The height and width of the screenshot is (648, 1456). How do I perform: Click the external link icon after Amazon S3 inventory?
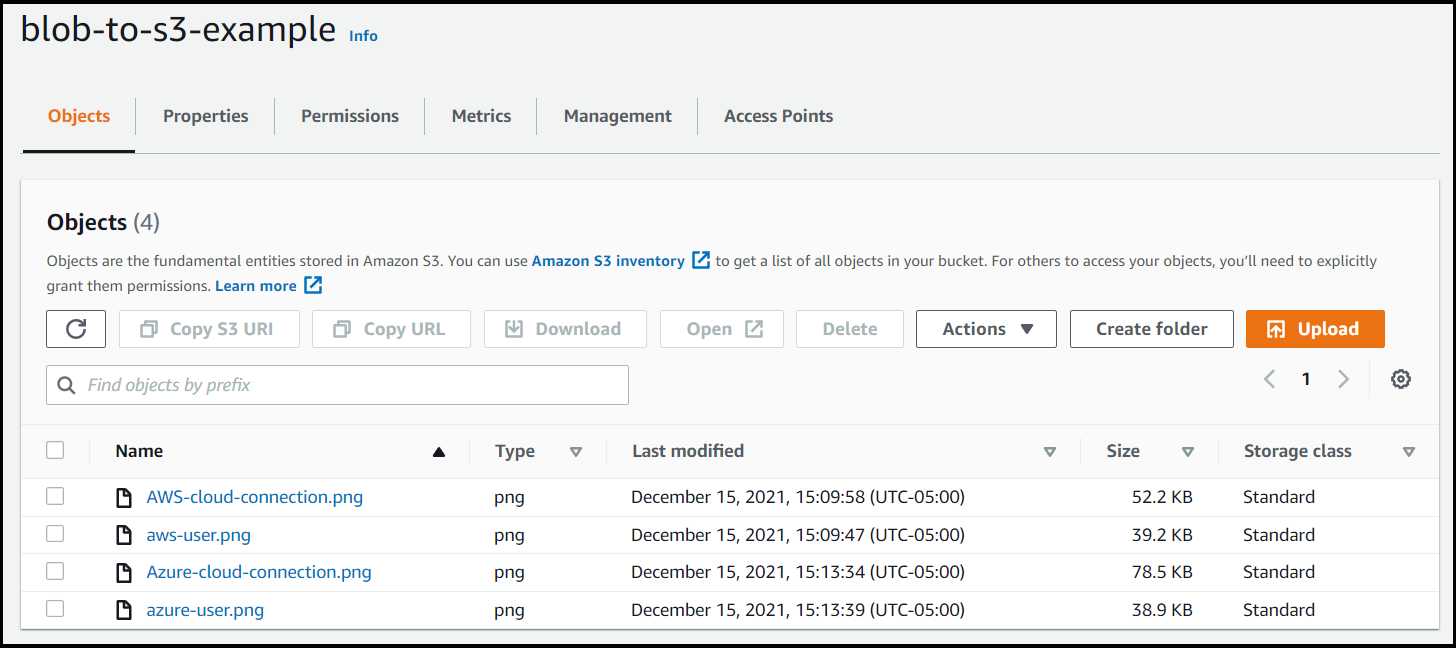coord(702,261)
